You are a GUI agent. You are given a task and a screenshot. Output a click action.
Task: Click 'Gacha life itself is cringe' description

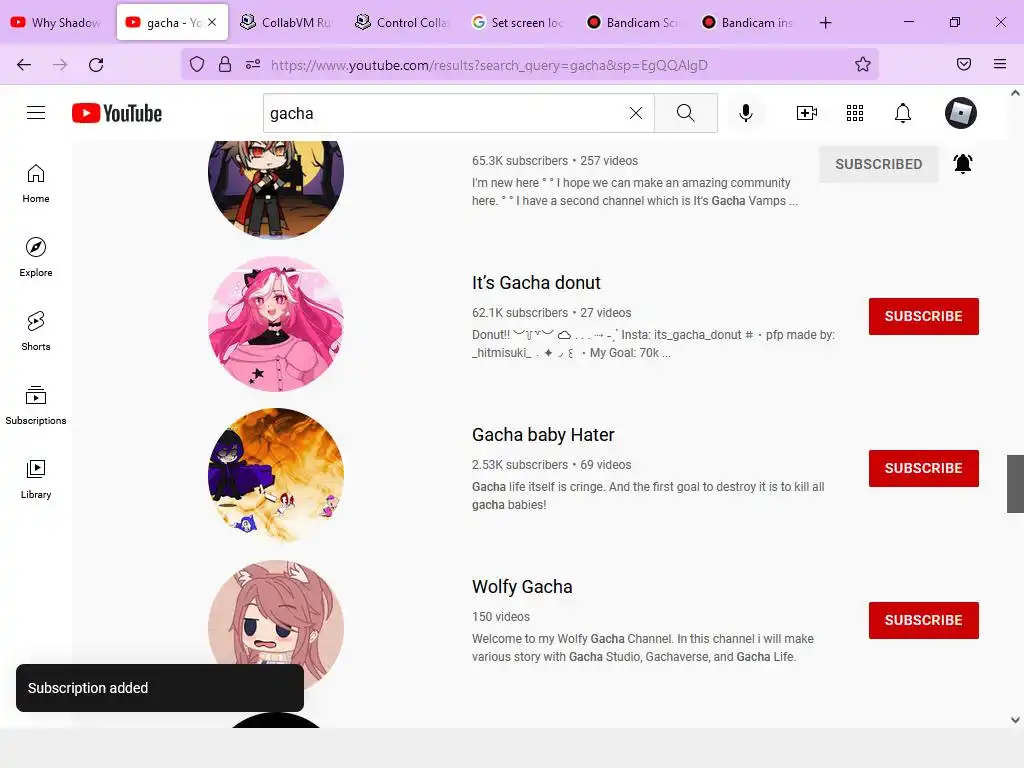(x=648, y=496)
